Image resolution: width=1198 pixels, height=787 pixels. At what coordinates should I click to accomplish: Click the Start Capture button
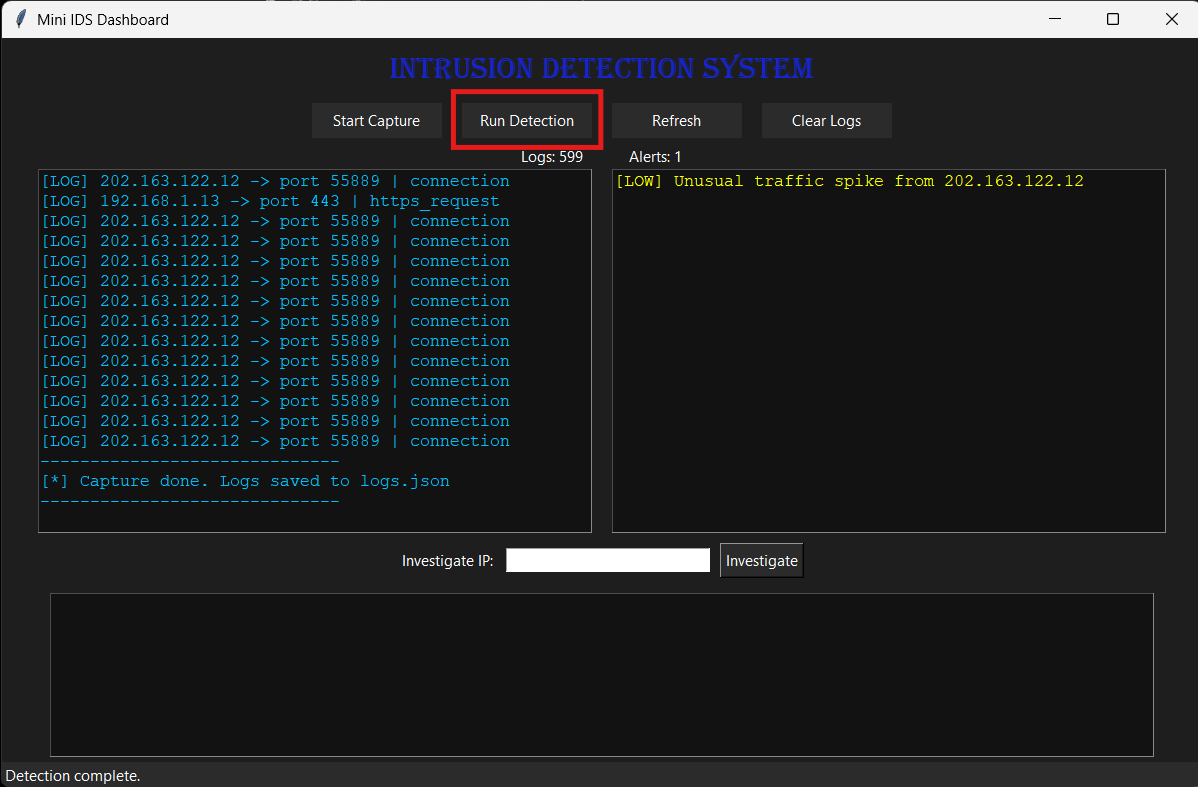[376, 121]
